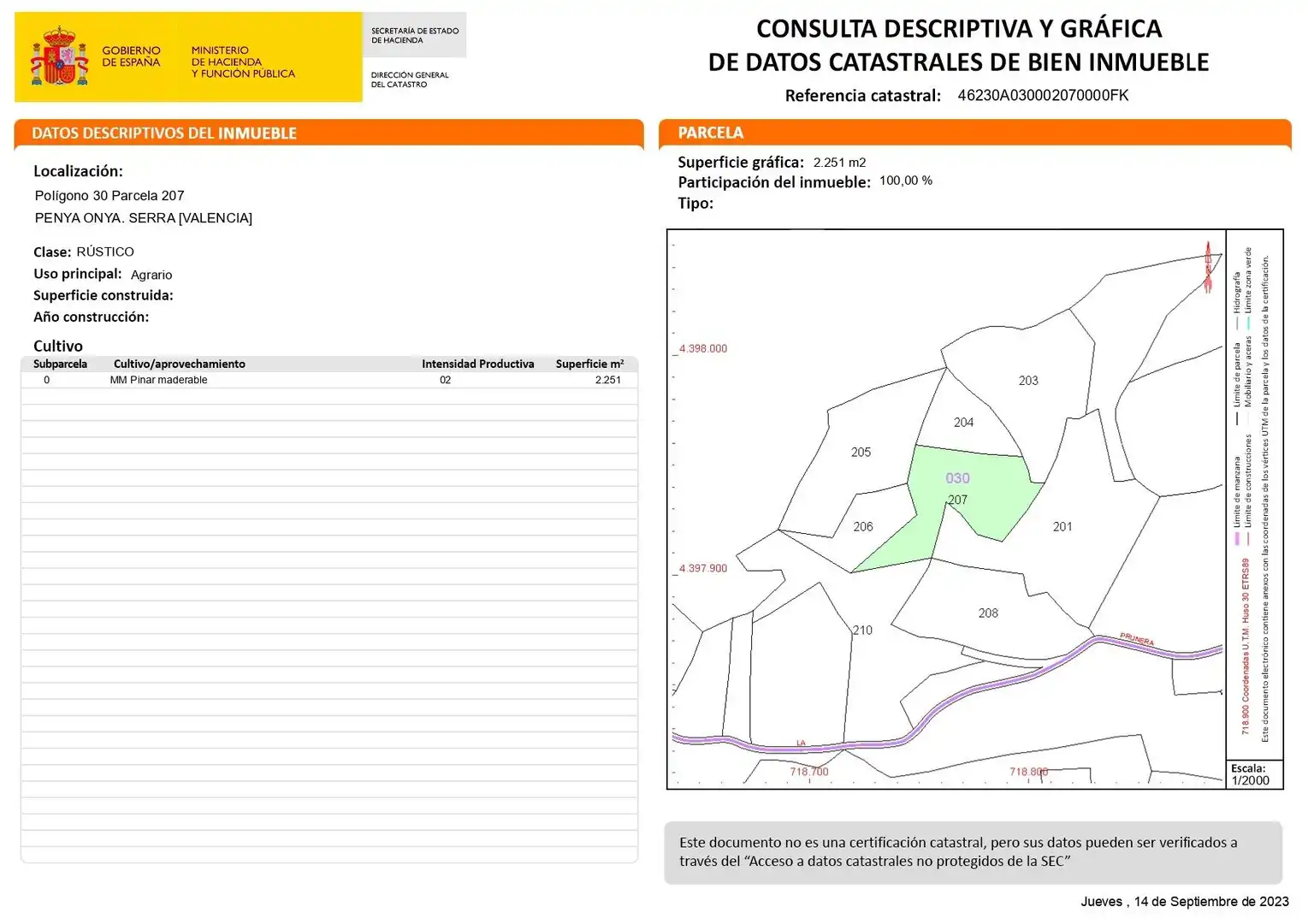The image size is (1308, 924).
Task: Click the 'PARCELA' section header
Action: pos(975,133)
